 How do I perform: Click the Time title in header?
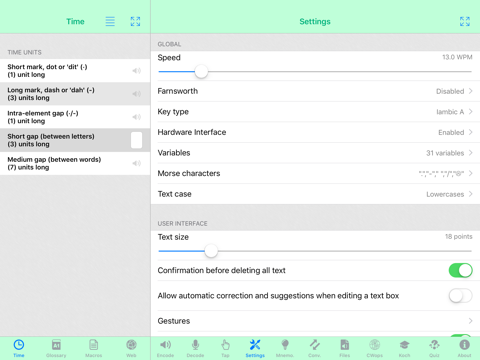(x=75, y=22)
